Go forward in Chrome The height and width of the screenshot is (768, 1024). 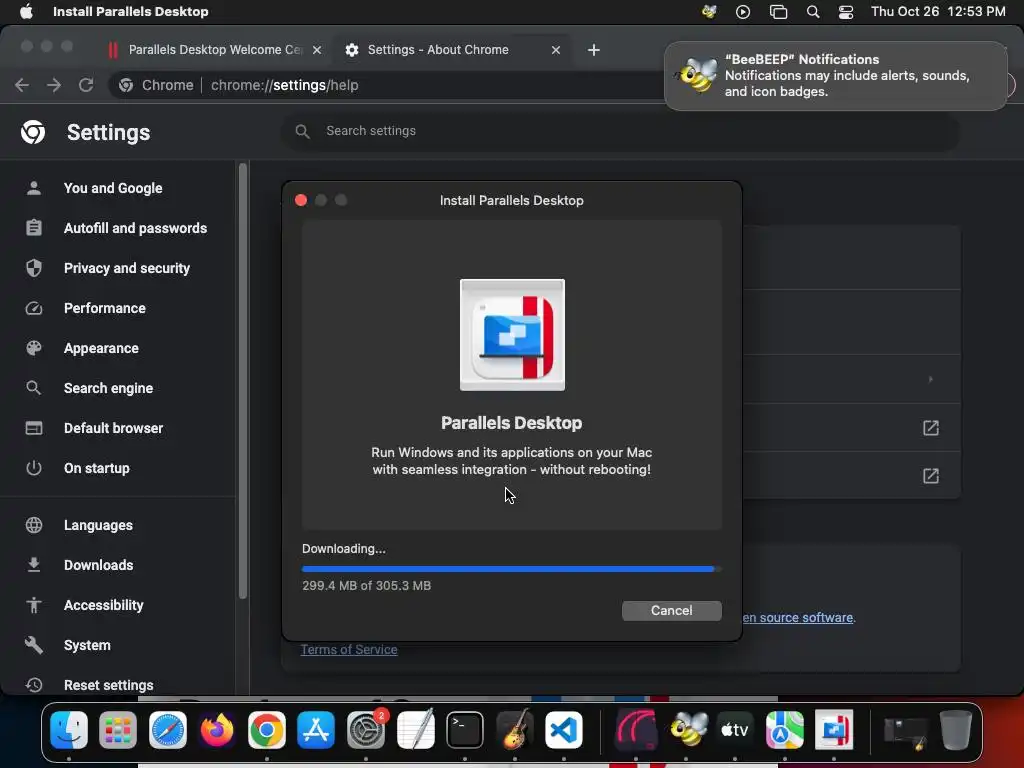coord(54,85)
